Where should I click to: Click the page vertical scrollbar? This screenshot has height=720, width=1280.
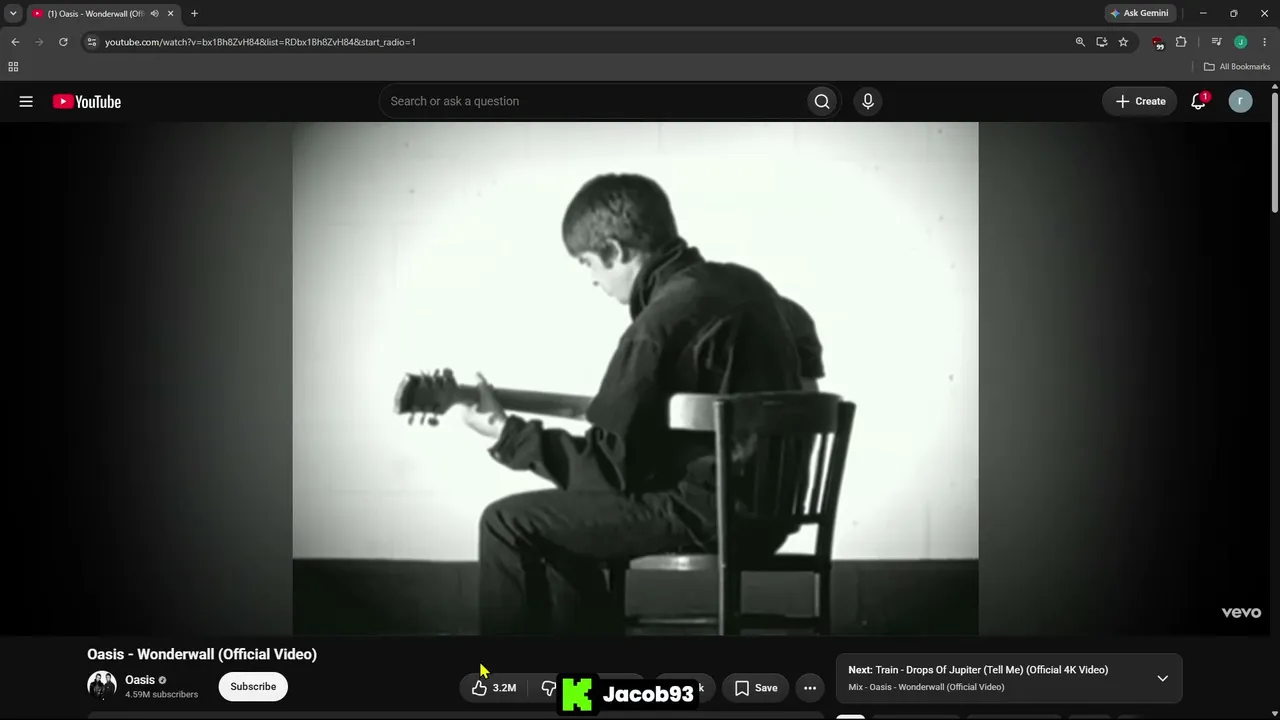tap(1275, 150)
